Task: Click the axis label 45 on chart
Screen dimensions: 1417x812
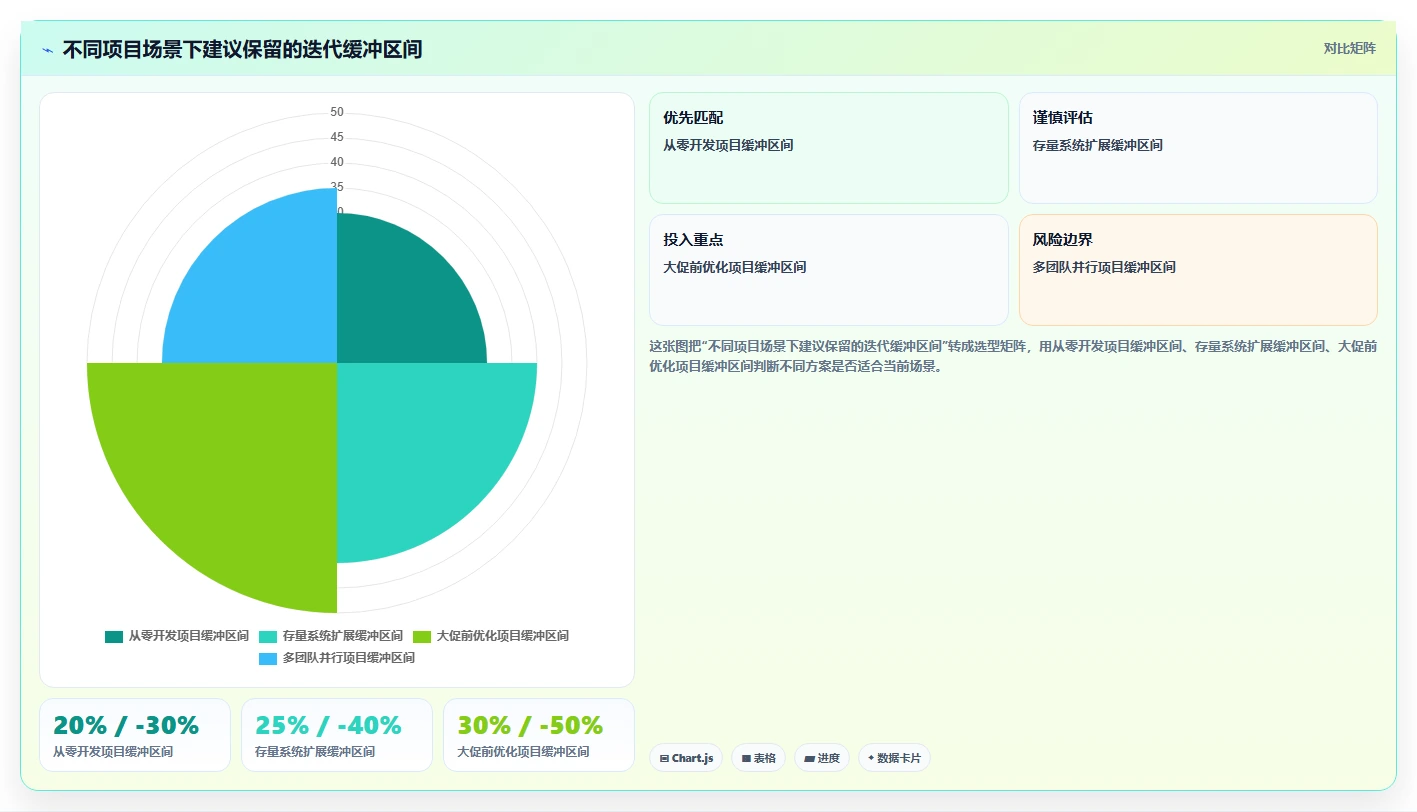Action: tap(337, 137)
